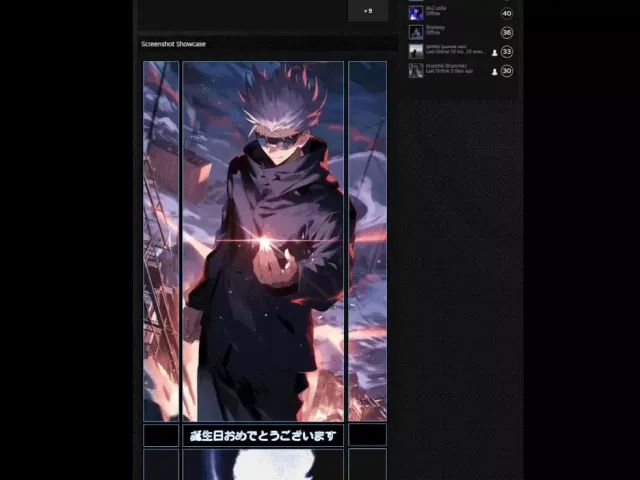Open the +9 more items tile
This screenshot has width=640, height=480.
pyautogui.click(x=368, y=11)
